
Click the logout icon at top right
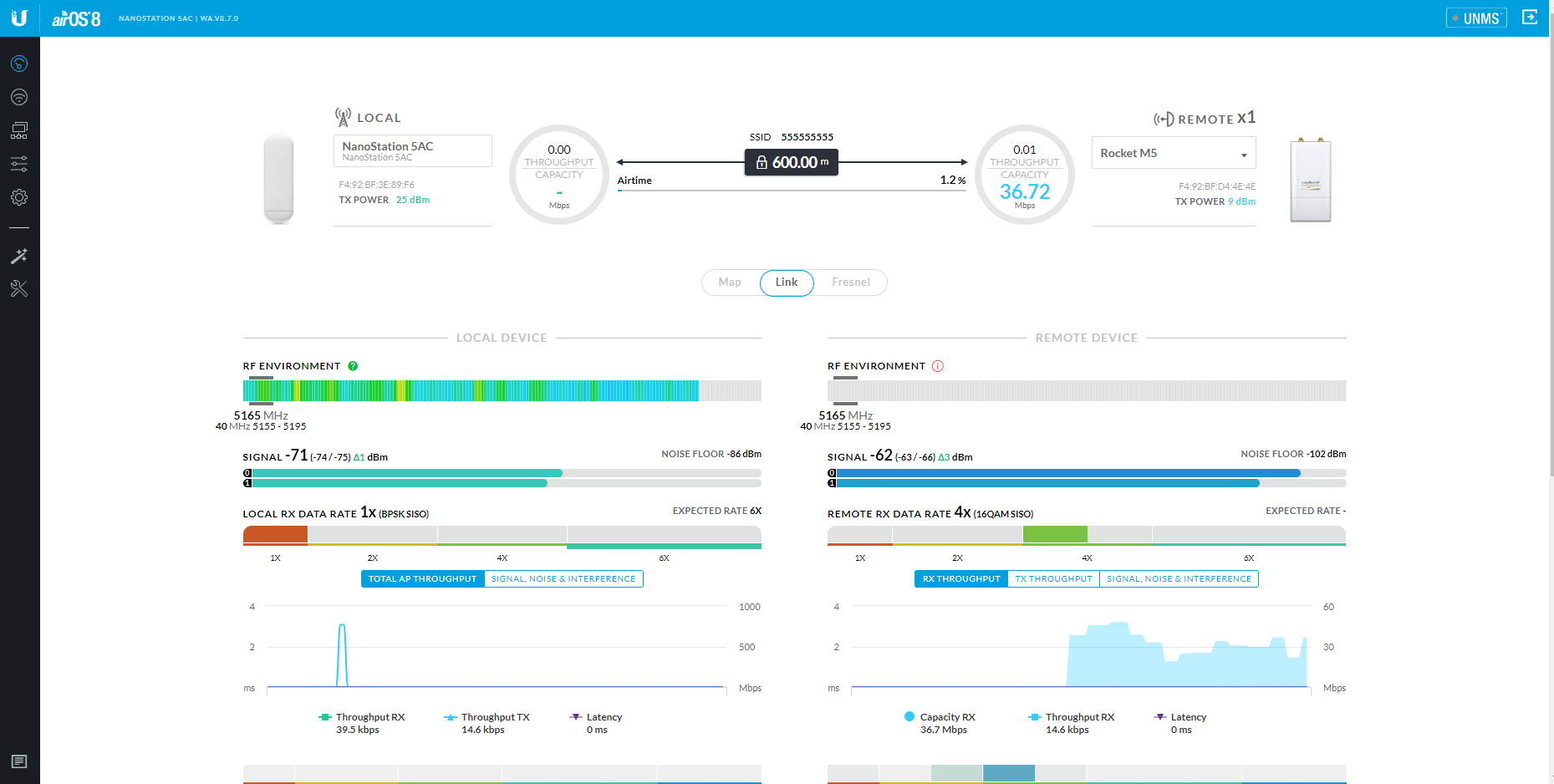pos(1530,18)
